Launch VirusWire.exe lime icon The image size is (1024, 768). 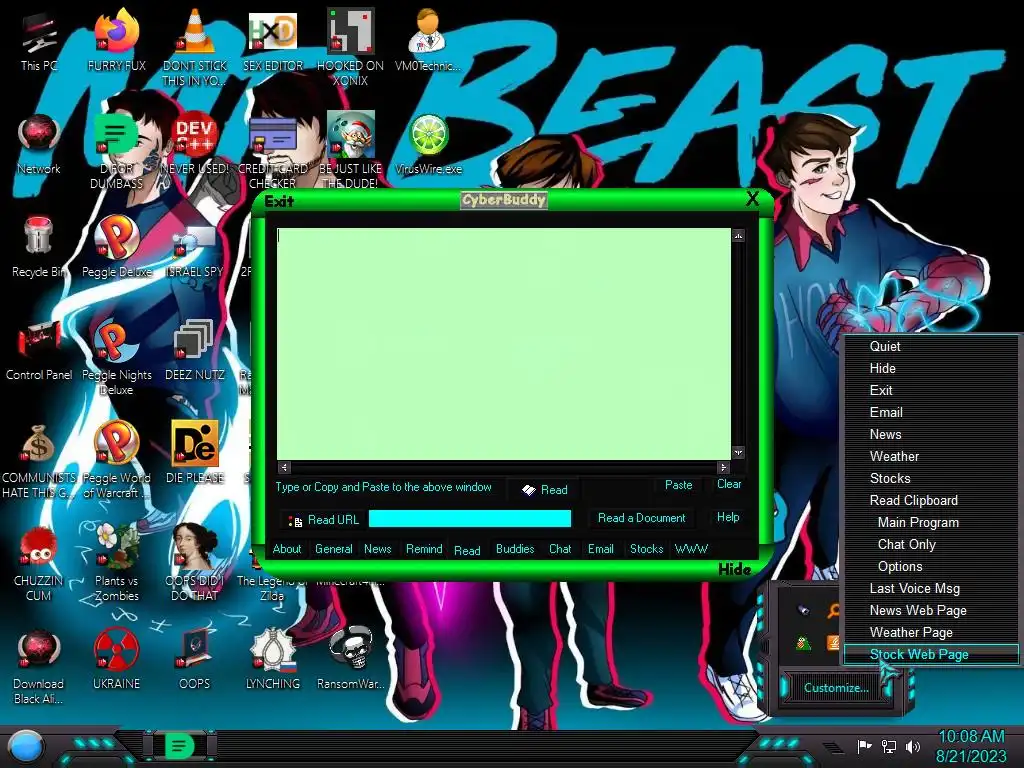tap(428, 145)
